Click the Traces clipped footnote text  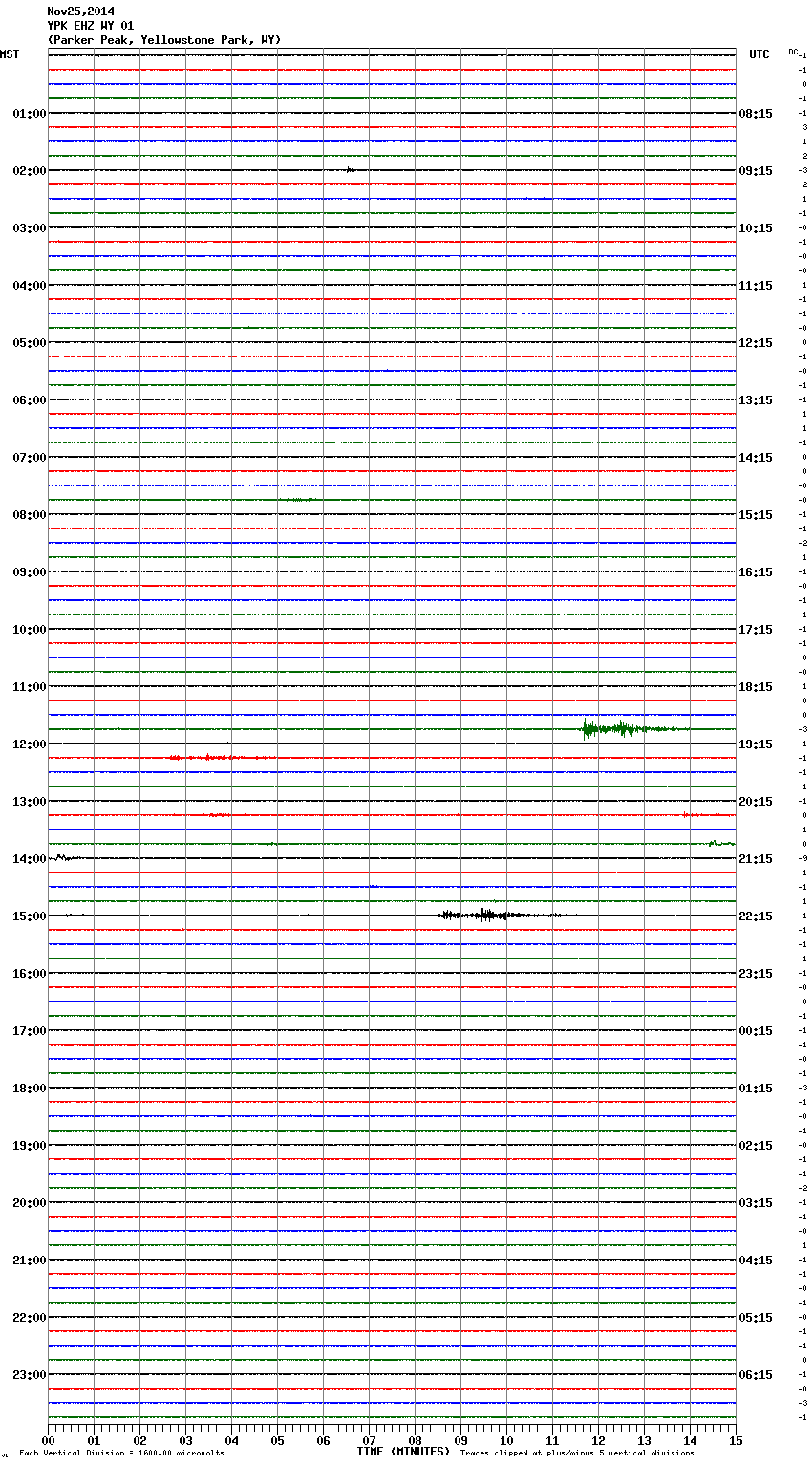click(x=577, y=1453)
